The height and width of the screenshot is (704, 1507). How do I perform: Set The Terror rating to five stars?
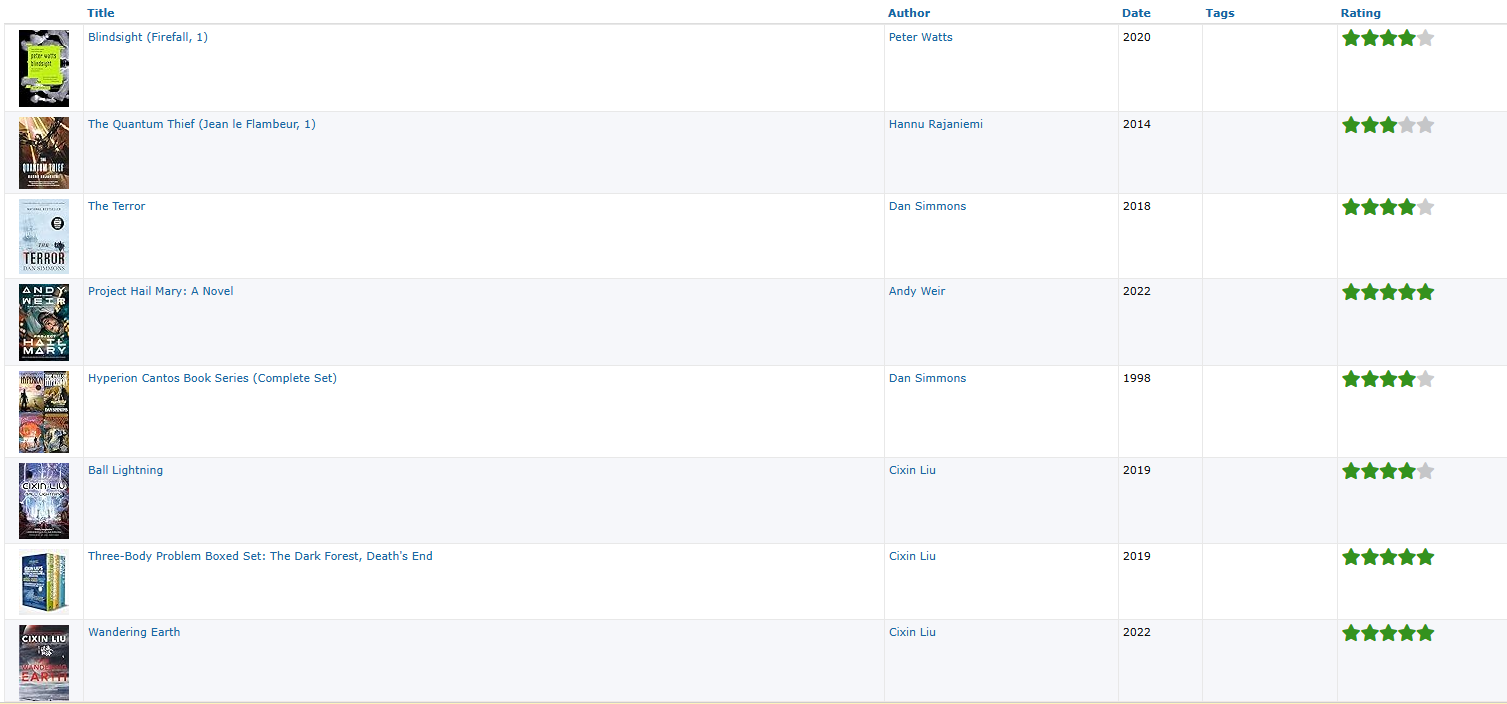click(x=1425, y=207)
